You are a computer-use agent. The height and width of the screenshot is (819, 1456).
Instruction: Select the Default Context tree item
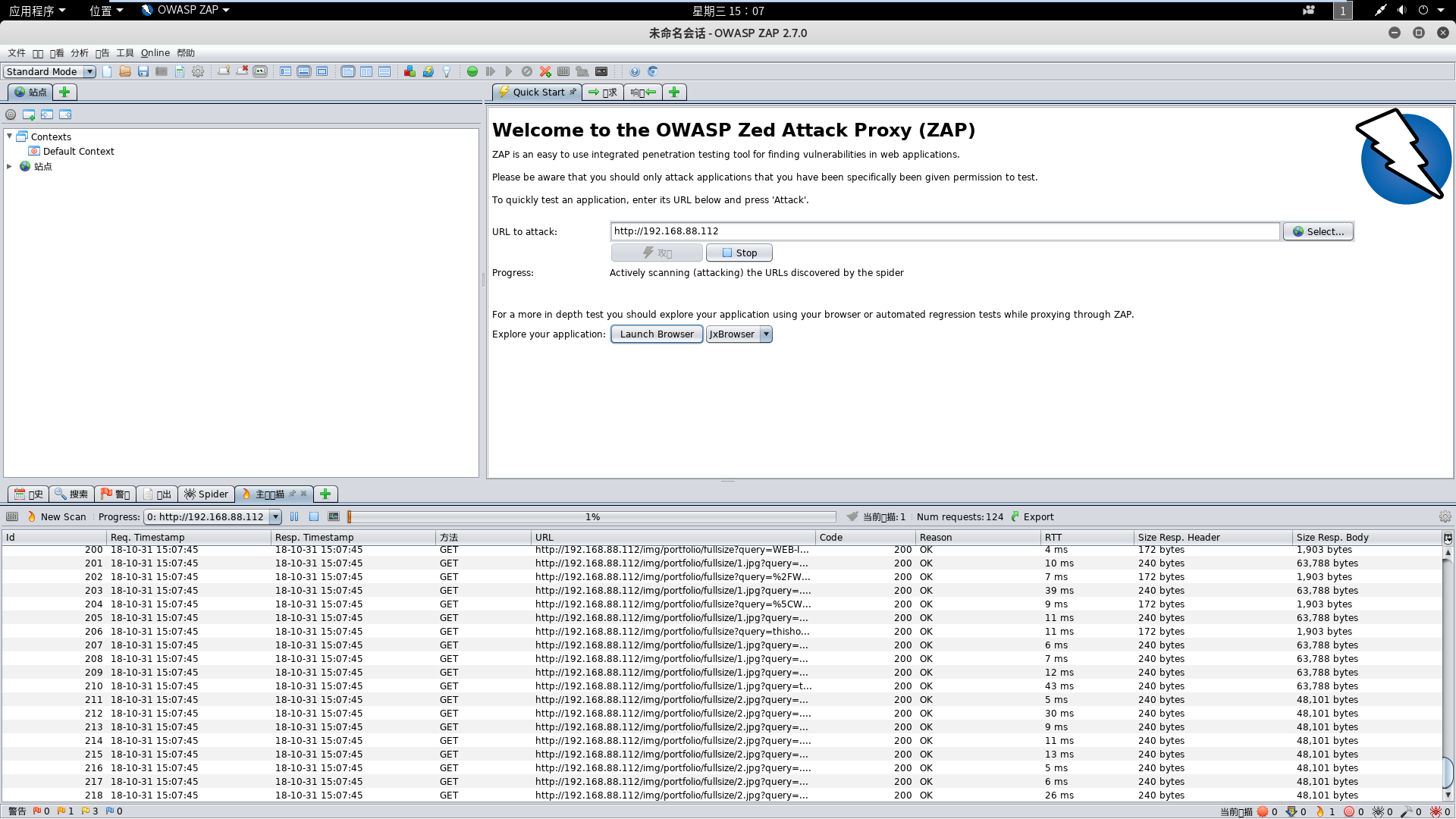(x=71, y=151)
